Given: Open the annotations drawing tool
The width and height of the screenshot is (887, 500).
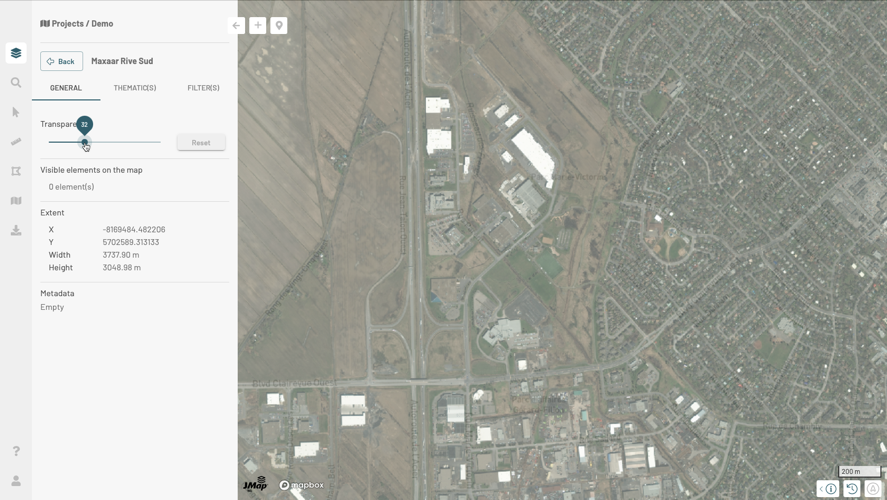Looking at the screenshot, I should [x=16, y=171].
